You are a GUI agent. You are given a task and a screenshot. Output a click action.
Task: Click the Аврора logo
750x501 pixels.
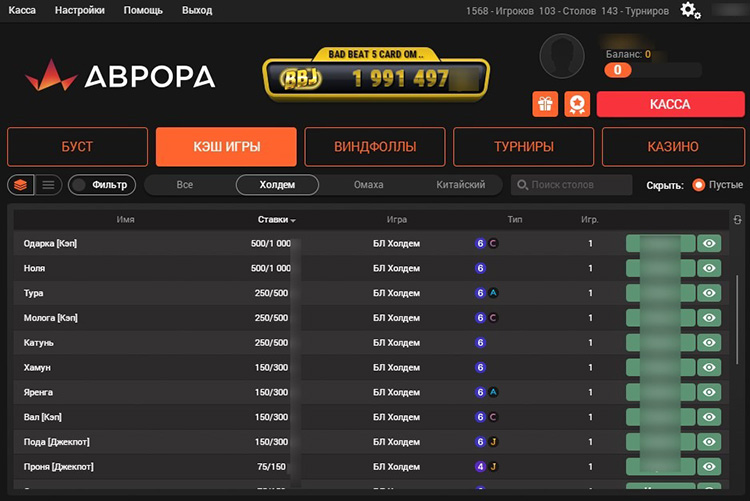[120, 76]
